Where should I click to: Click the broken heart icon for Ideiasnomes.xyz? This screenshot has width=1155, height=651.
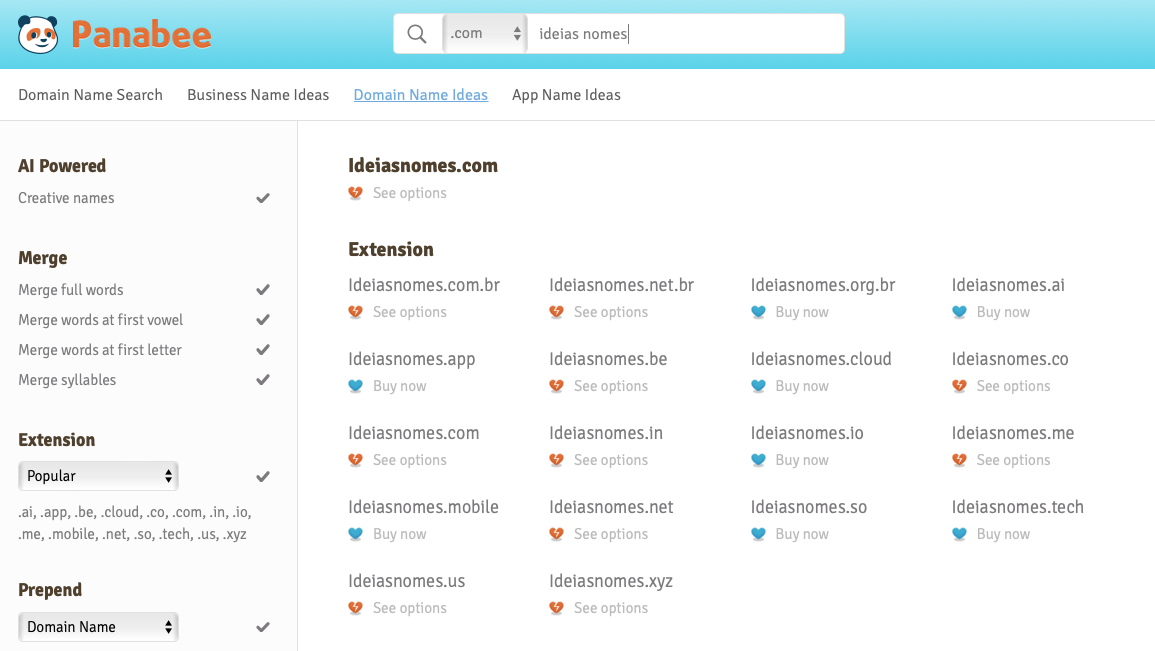coord(557,608)
